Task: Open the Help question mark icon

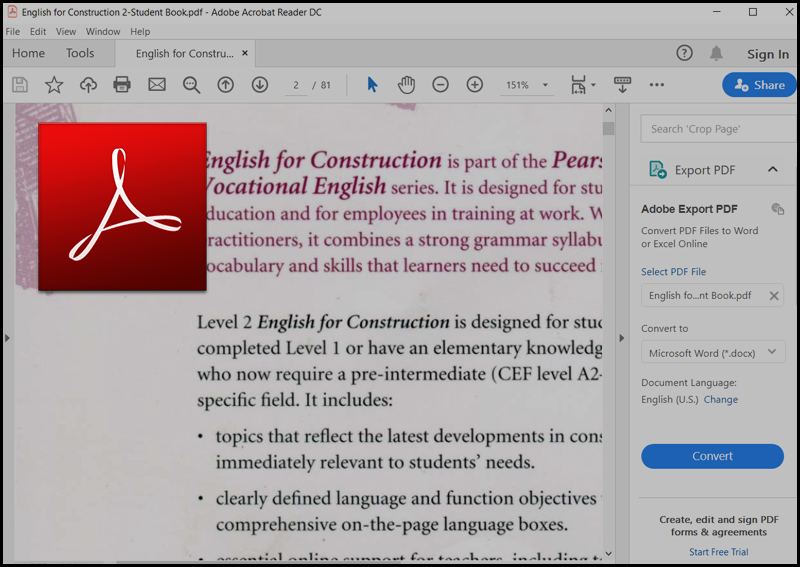Action: tap(684, 53)
